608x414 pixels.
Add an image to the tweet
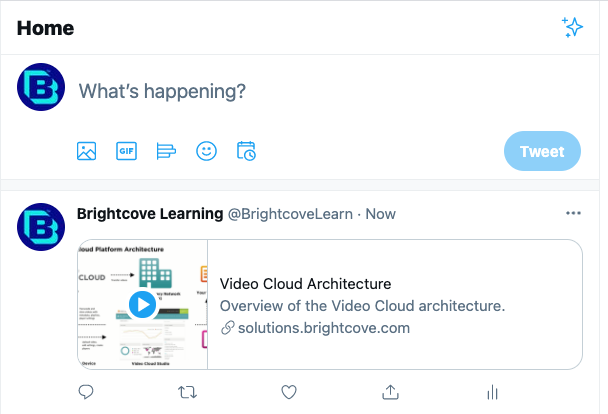[86, 151]
